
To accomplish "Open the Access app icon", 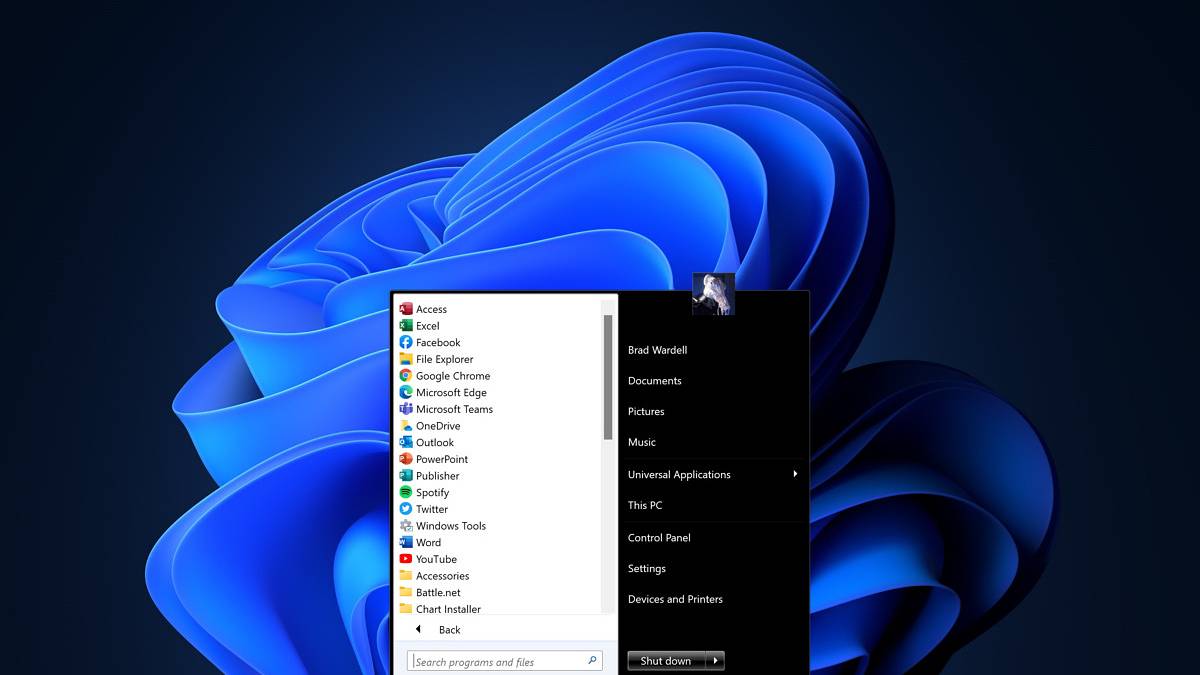I will pos(406,309).
